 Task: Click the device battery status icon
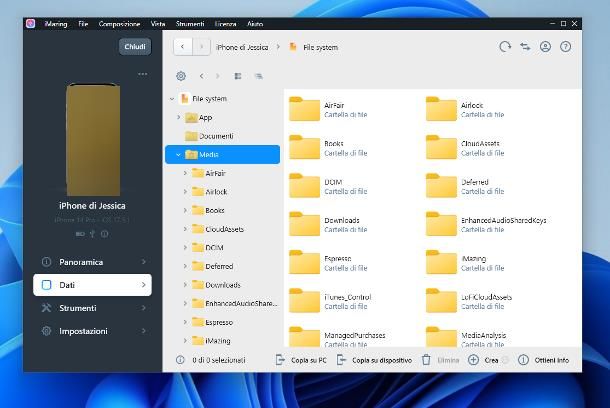pos(80,234)
